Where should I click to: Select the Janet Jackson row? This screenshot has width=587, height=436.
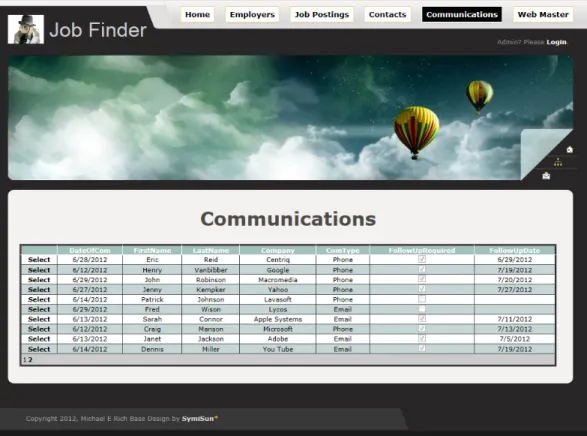(39, 339)
